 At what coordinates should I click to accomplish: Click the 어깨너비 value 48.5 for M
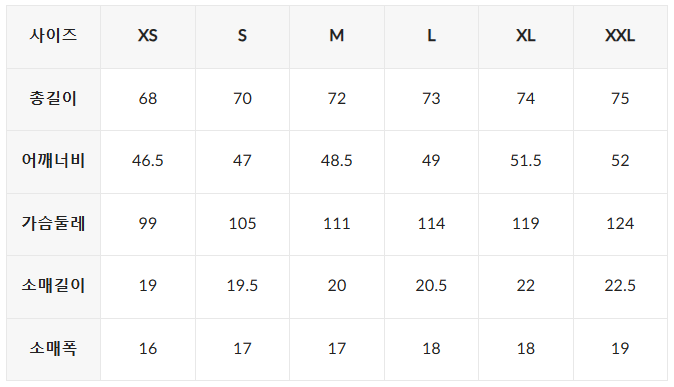click(337, 162)
